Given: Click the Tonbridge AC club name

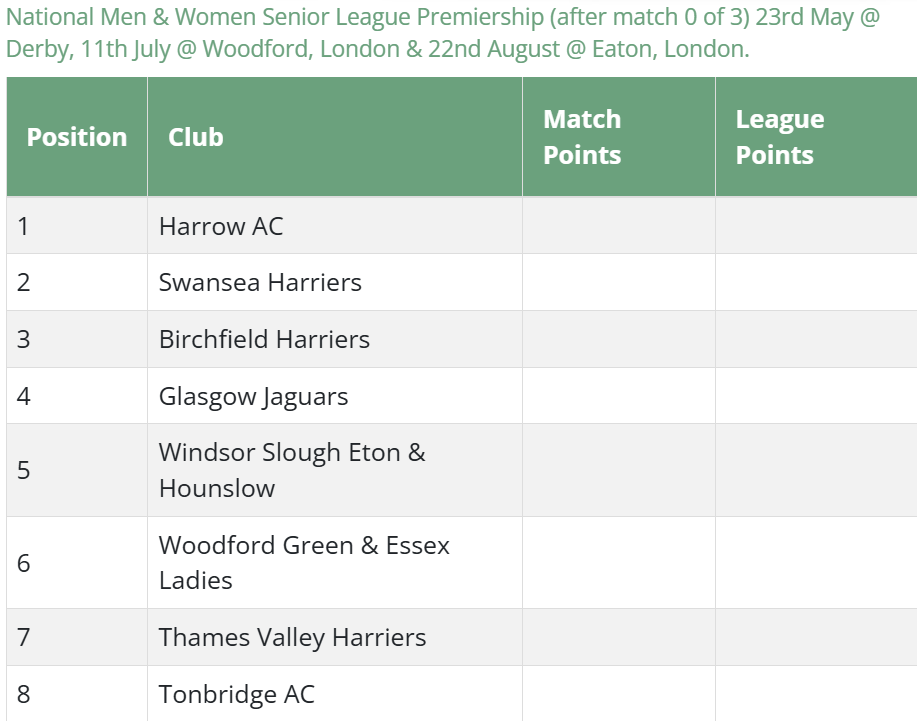Looking at the screenshot, I should point(237,694).
